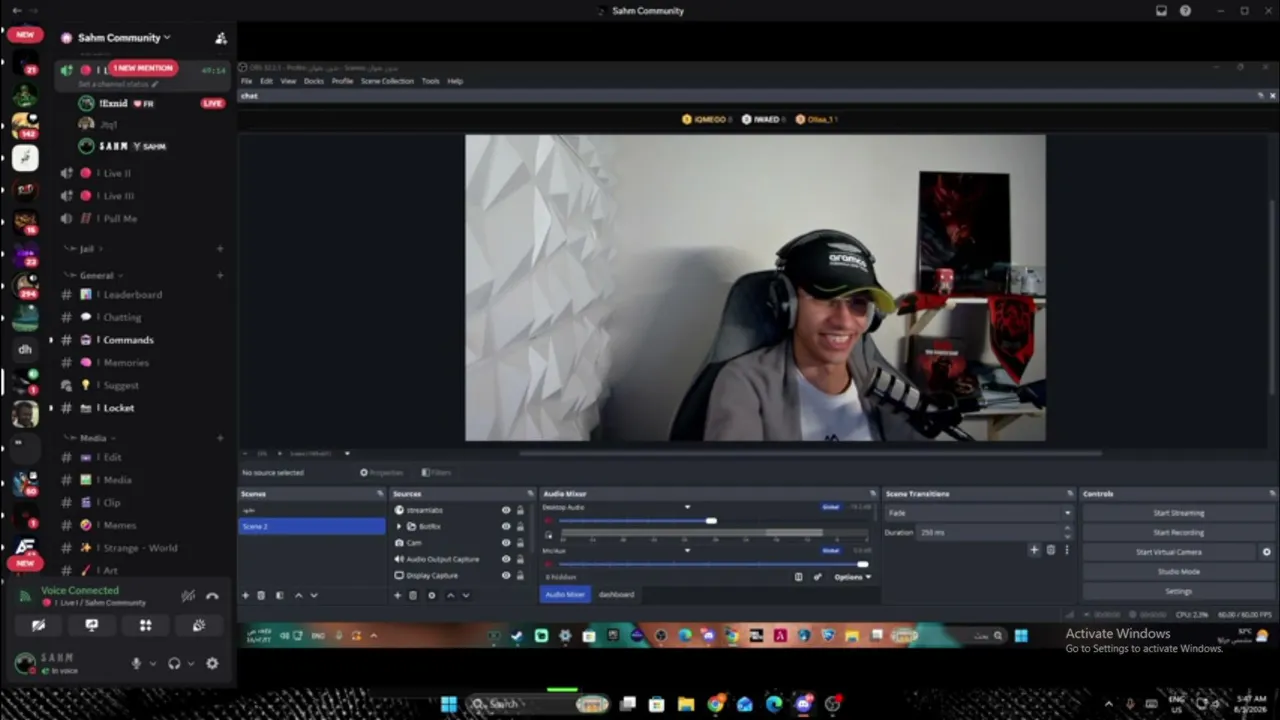This screenshot has height=720, width=1280.
Task: Open the Fade transition dropdown
Action: (x=979, y=513)
